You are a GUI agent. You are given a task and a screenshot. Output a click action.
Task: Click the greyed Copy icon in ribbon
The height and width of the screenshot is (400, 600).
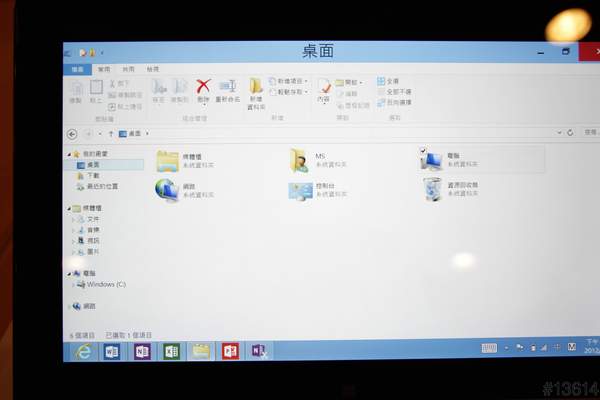(76, 88)
